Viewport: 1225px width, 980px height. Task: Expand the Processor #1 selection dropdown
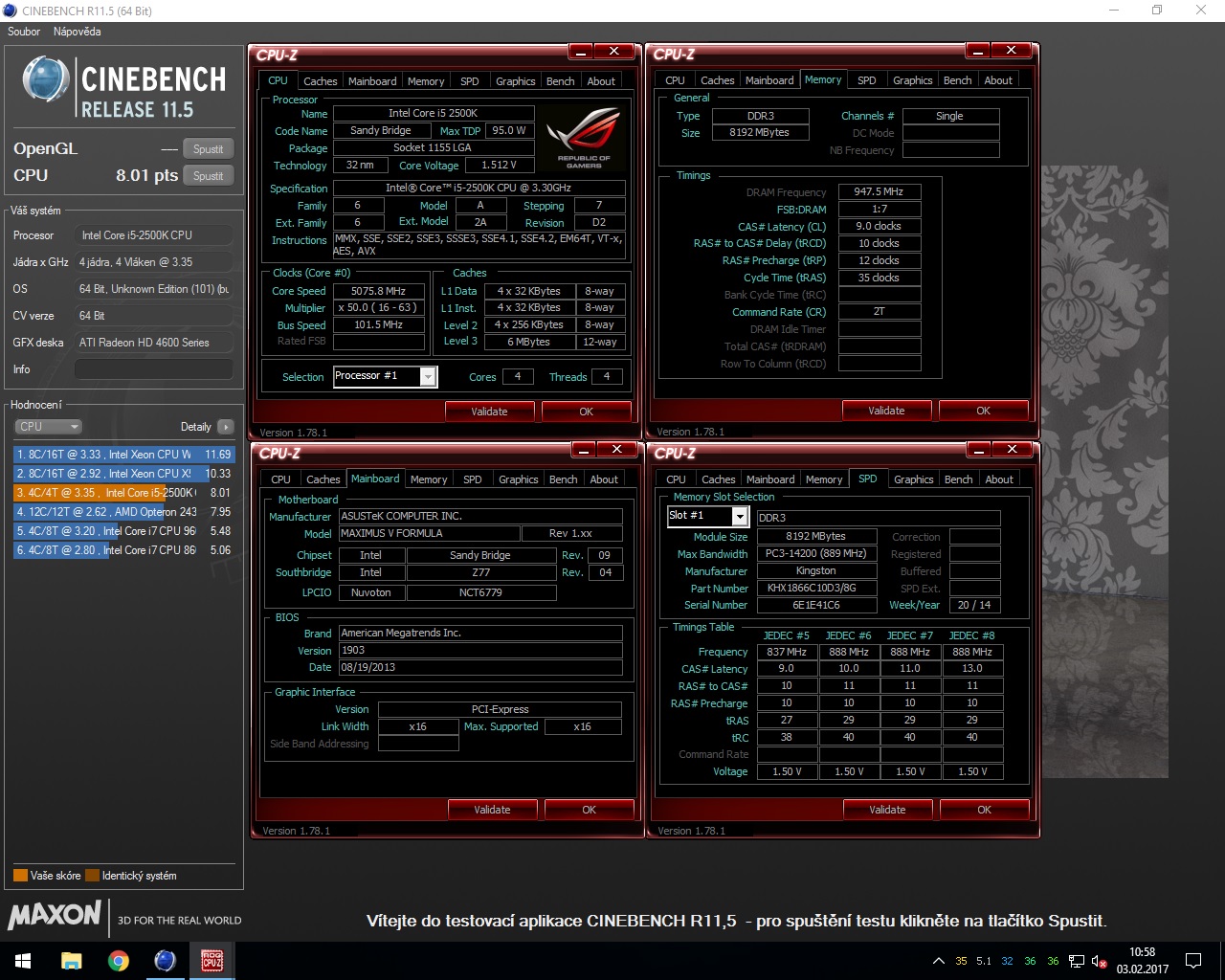coord(428,377)
